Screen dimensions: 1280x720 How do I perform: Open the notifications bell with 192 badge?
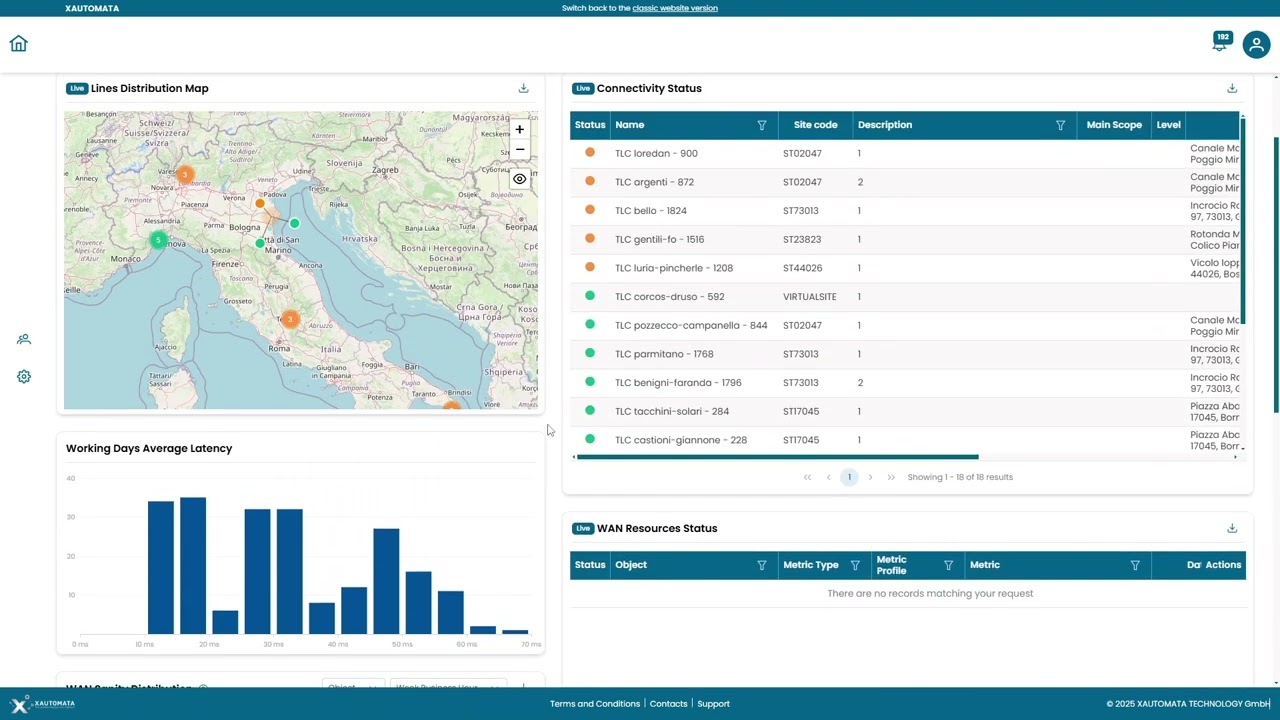pyautogui.click(x=1221, y=42)
